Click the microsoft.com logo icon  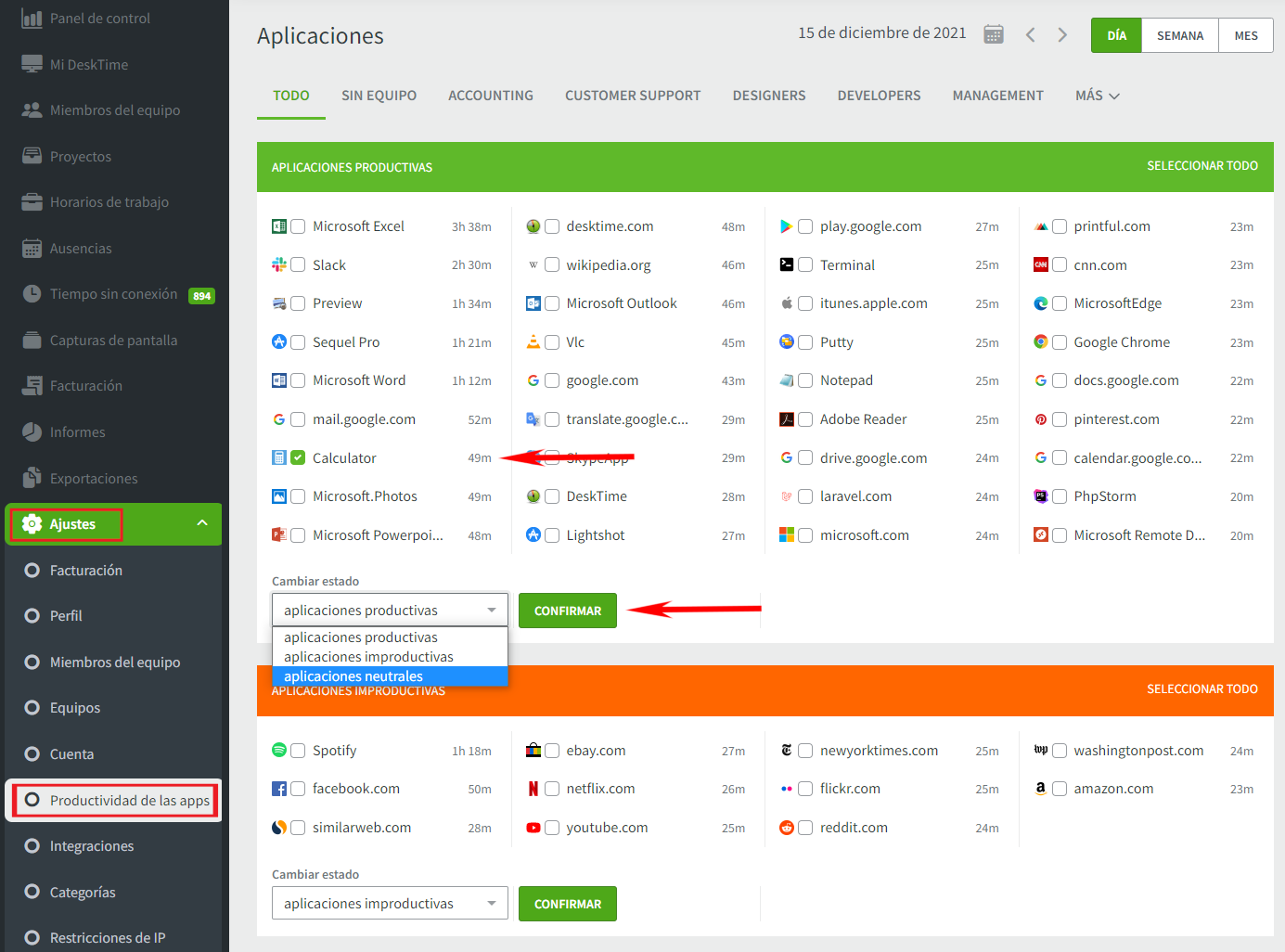pos(787,534)
